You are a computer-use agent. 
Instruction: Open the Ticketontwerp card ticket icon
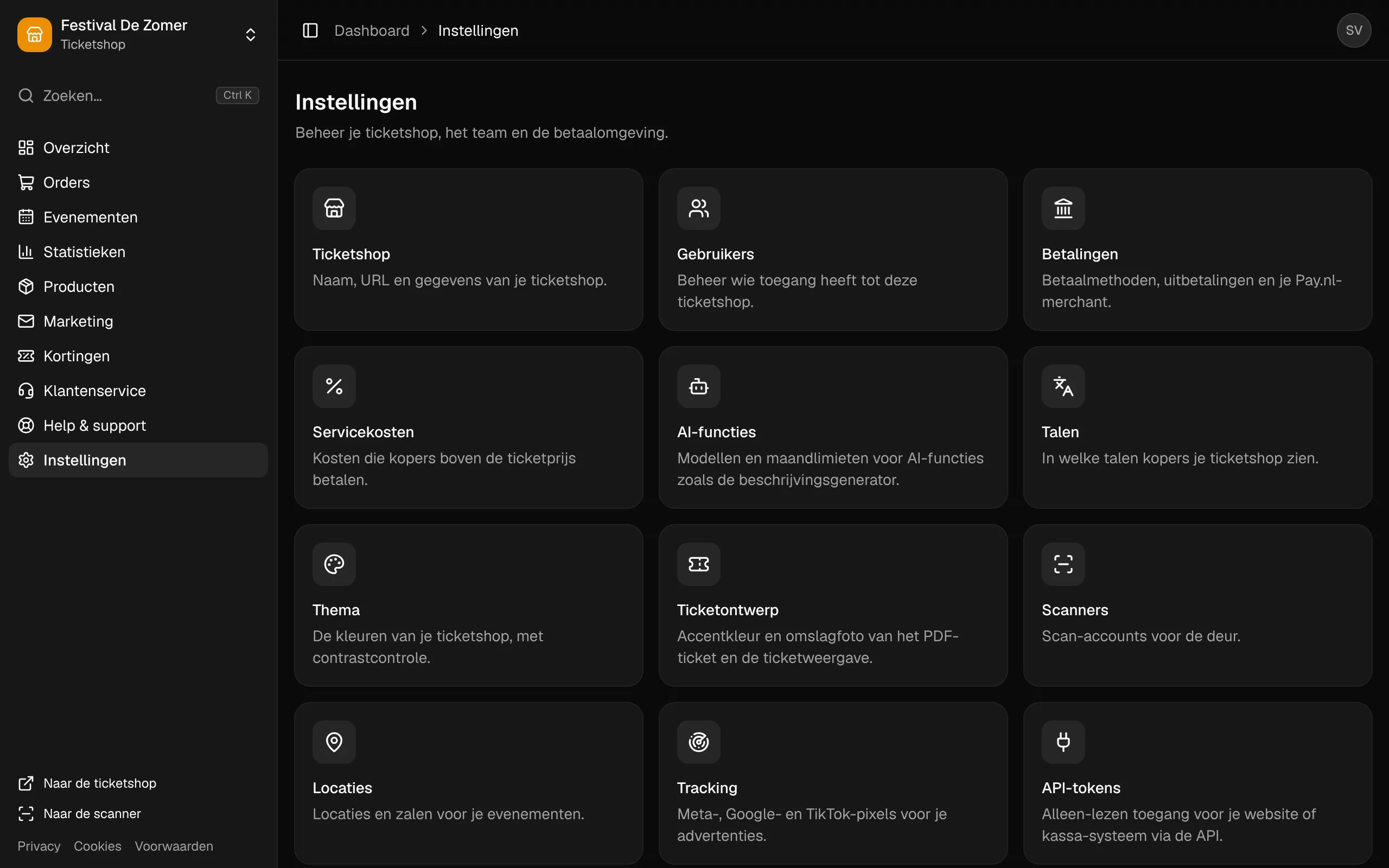tap(698, 564)
